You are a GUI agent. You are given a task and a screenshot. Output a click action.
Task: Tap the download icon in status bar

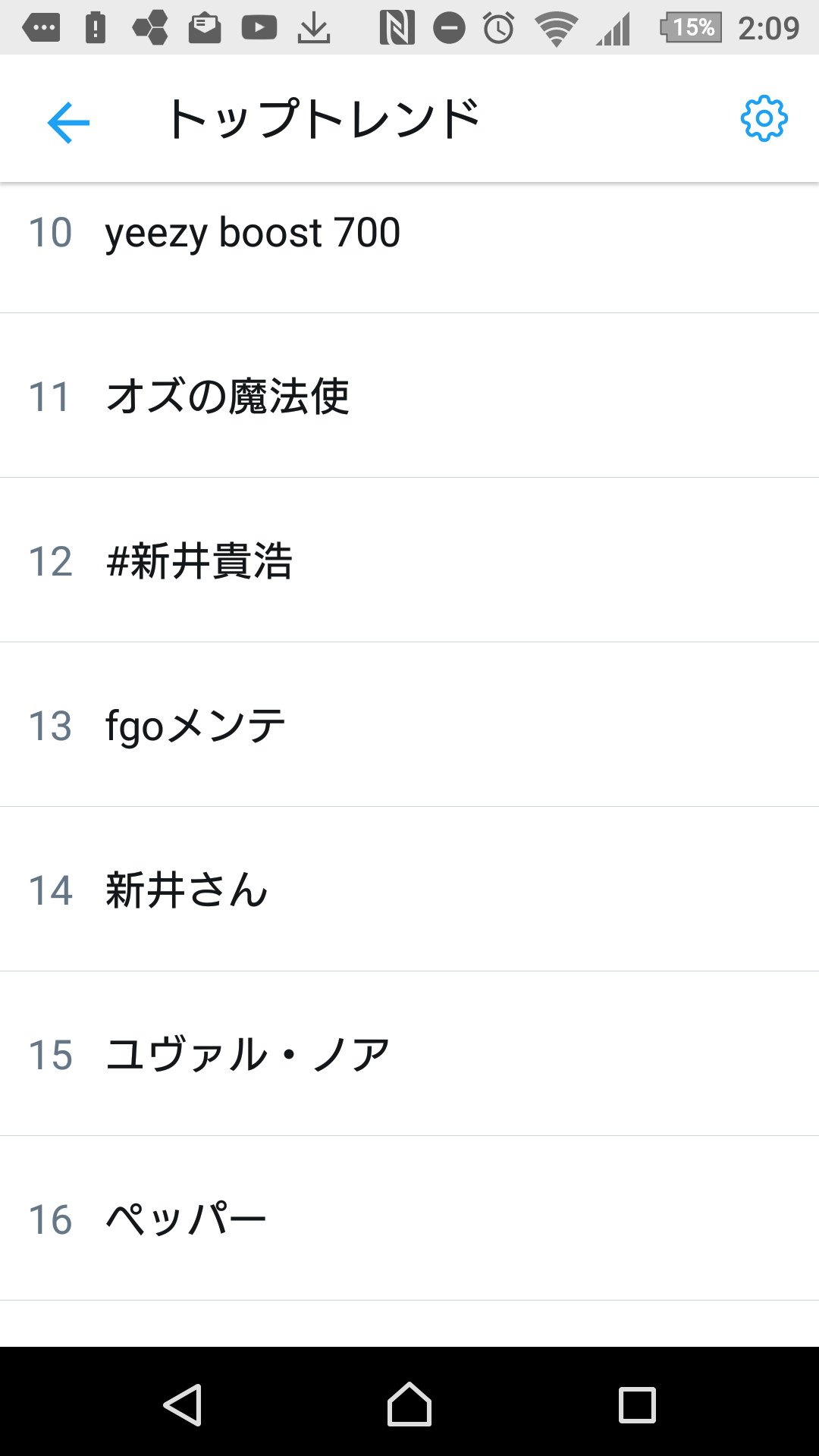(x=313, y=29)
